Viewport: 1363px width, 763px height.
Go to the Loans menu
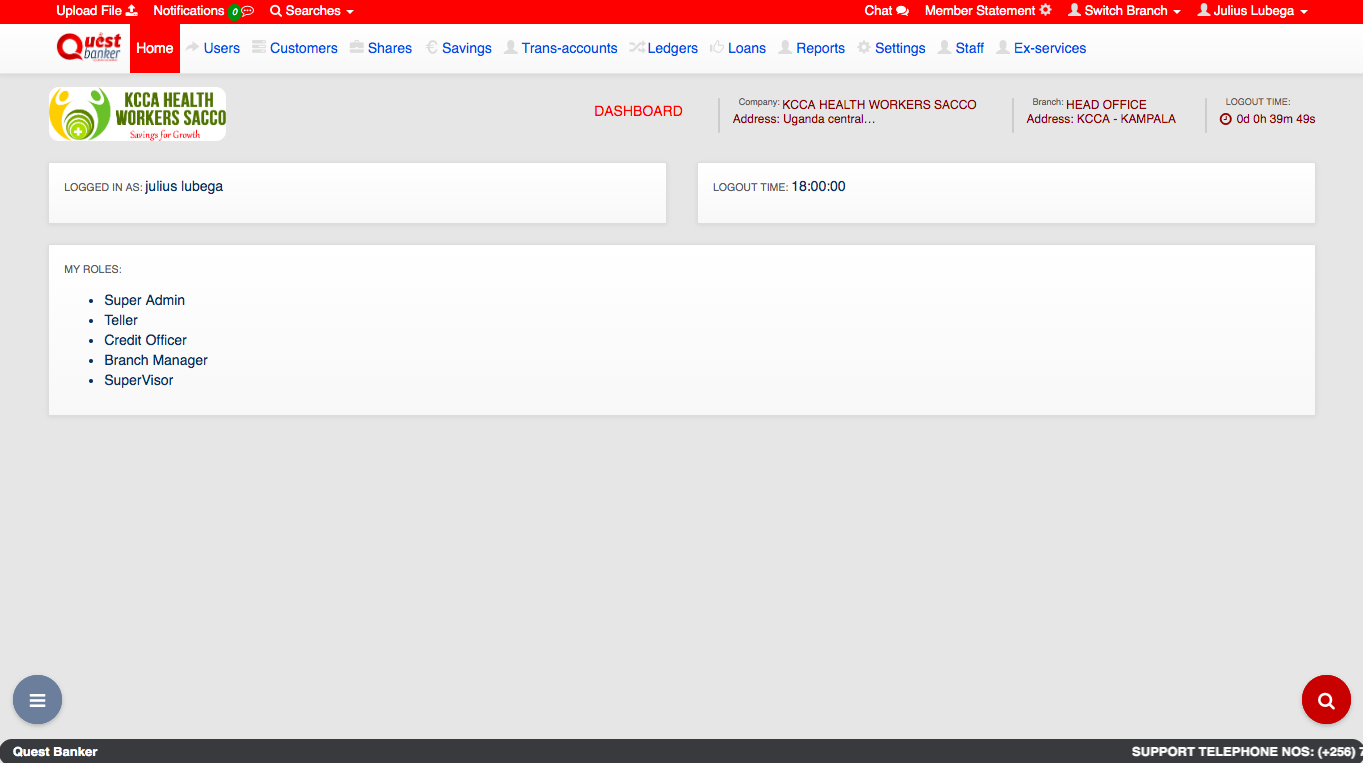pyautogui.click(x=746, y=48)
